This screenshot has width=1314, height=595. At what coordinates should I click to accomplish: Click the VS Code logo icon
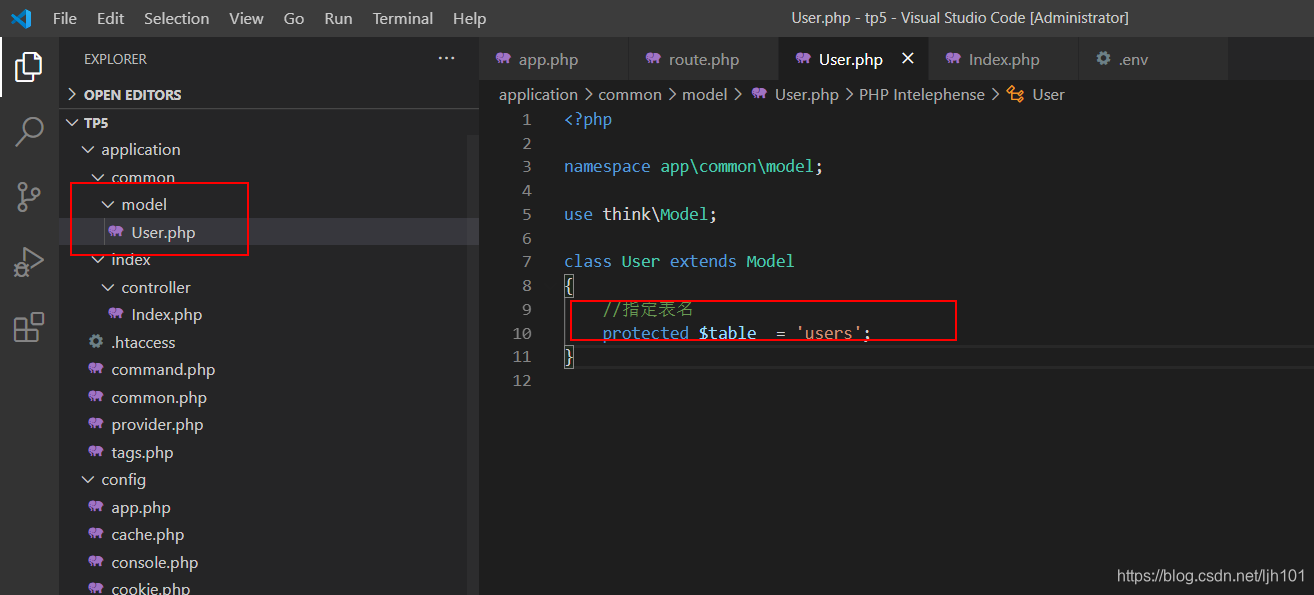pos(21,18)
